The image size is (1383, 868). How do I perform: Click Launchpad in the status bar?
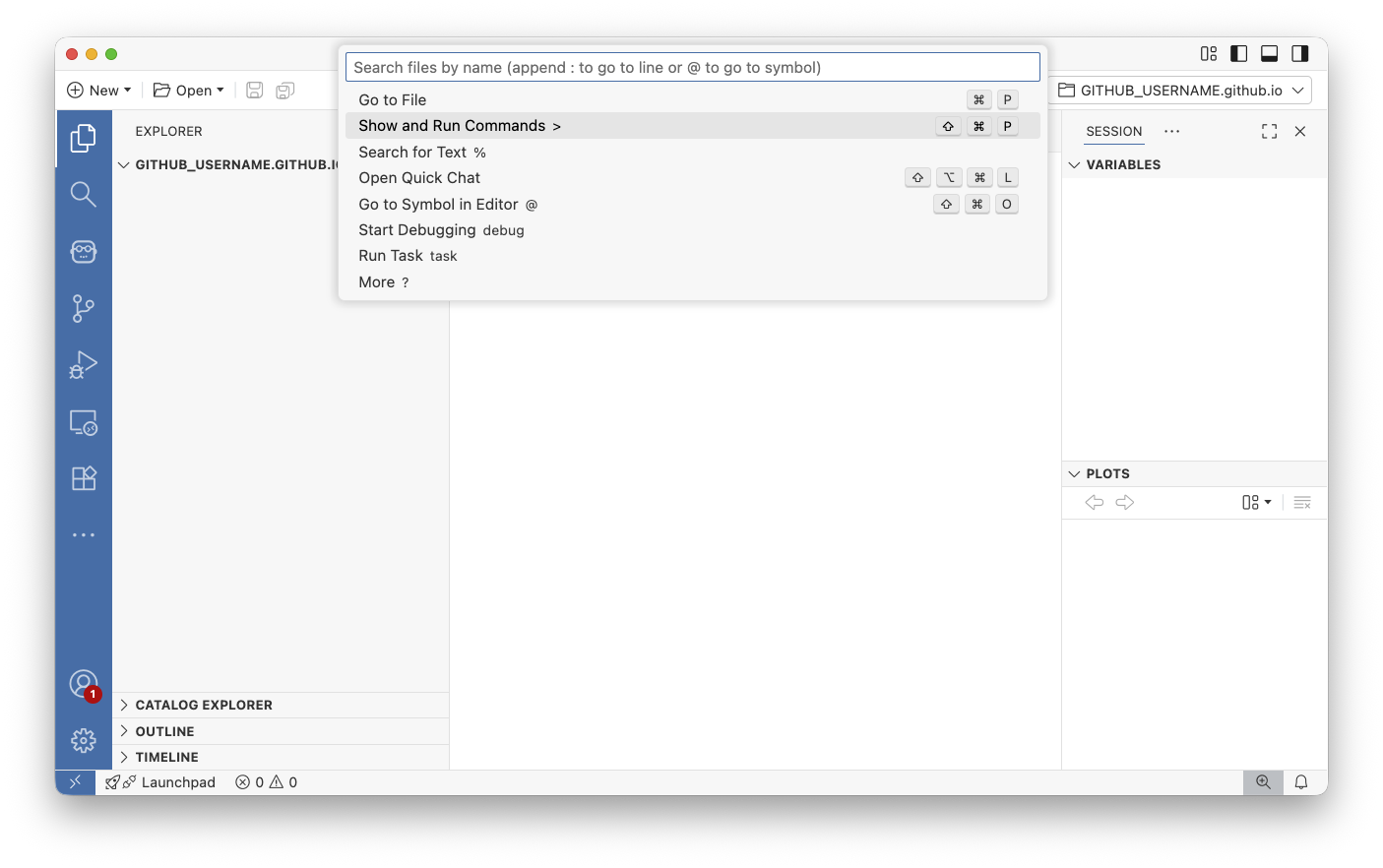point(161,782)
